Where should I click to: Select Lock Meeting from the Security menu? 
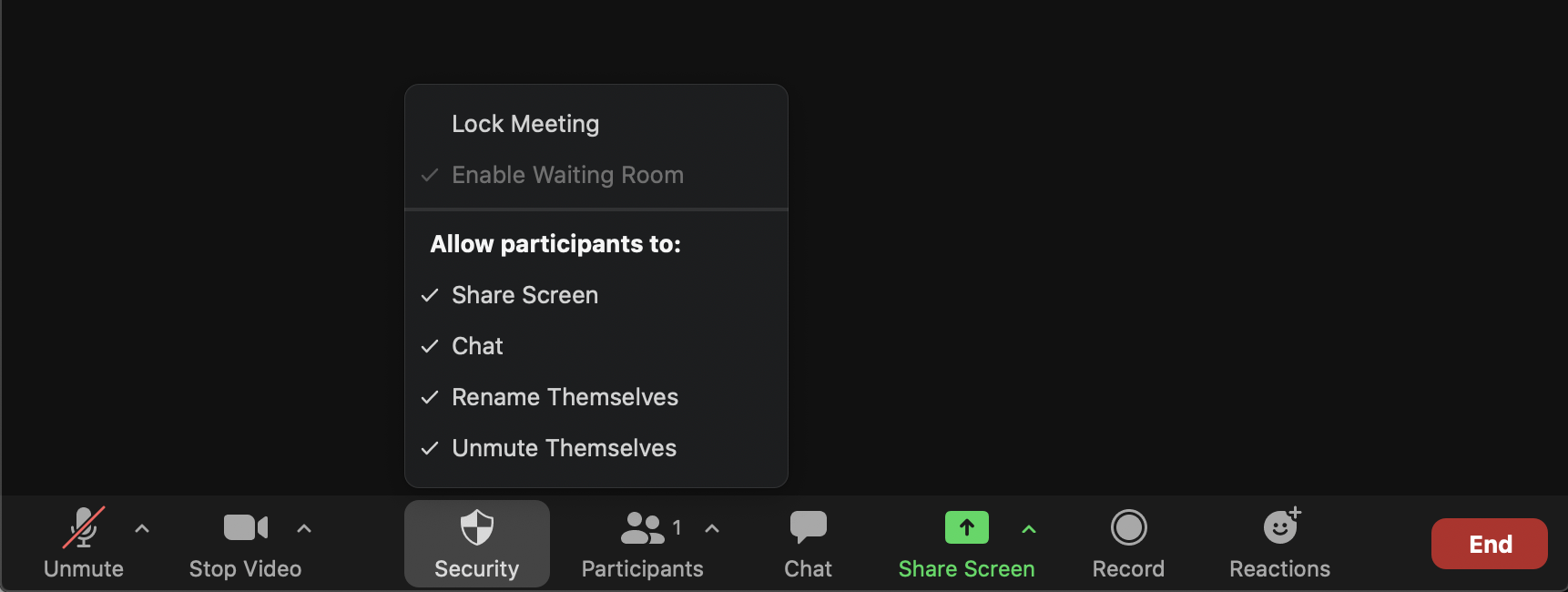tap(525, 124)
